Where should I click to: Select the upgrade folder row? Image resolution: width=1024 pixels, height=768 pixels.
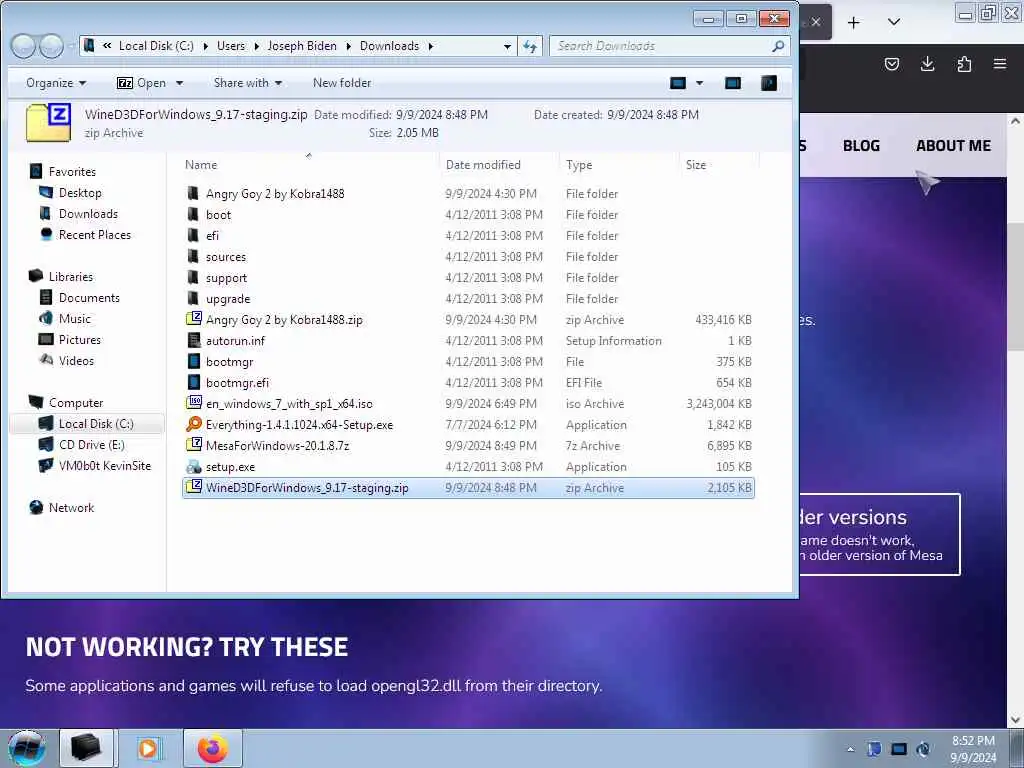(468, 298)
